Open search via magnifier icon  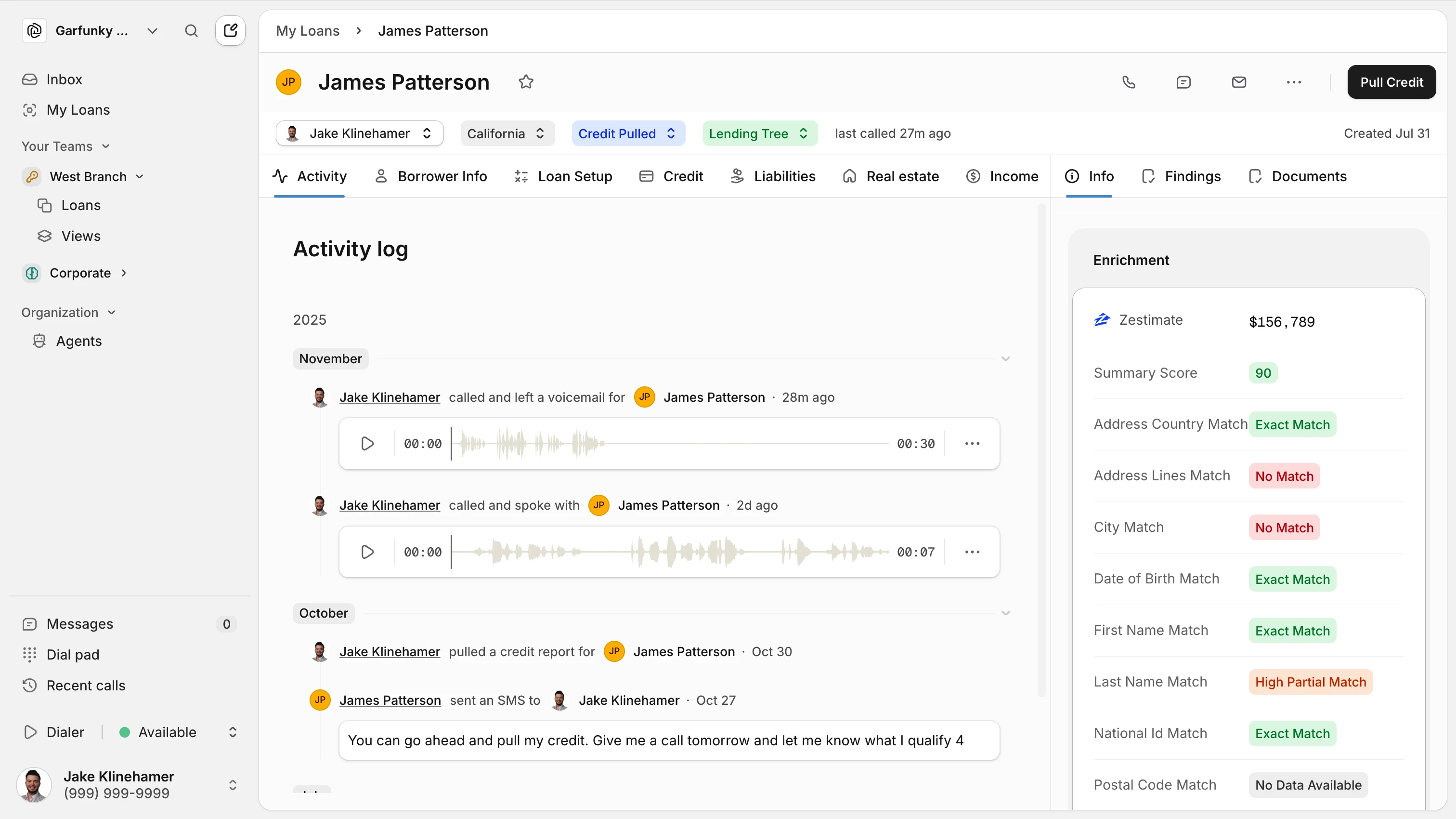point(191,30)
